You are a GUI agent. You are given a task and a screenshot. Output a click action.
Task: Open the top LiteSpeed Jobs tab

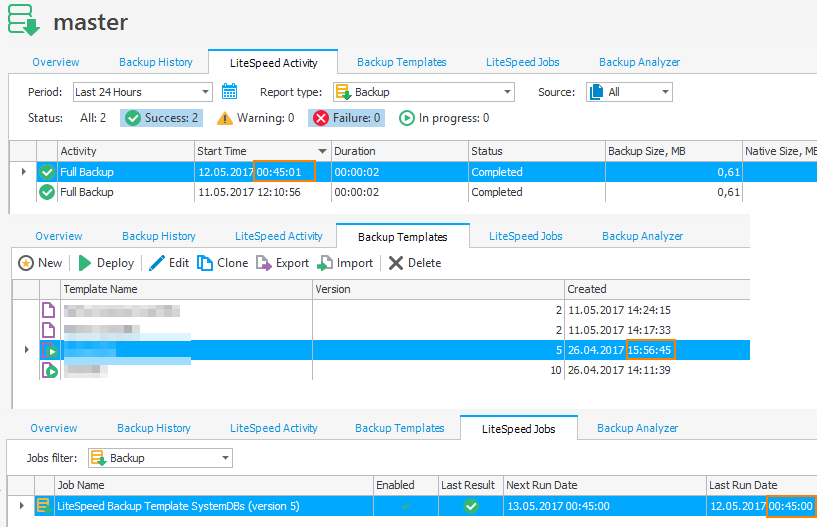click(x=523, y=62)
